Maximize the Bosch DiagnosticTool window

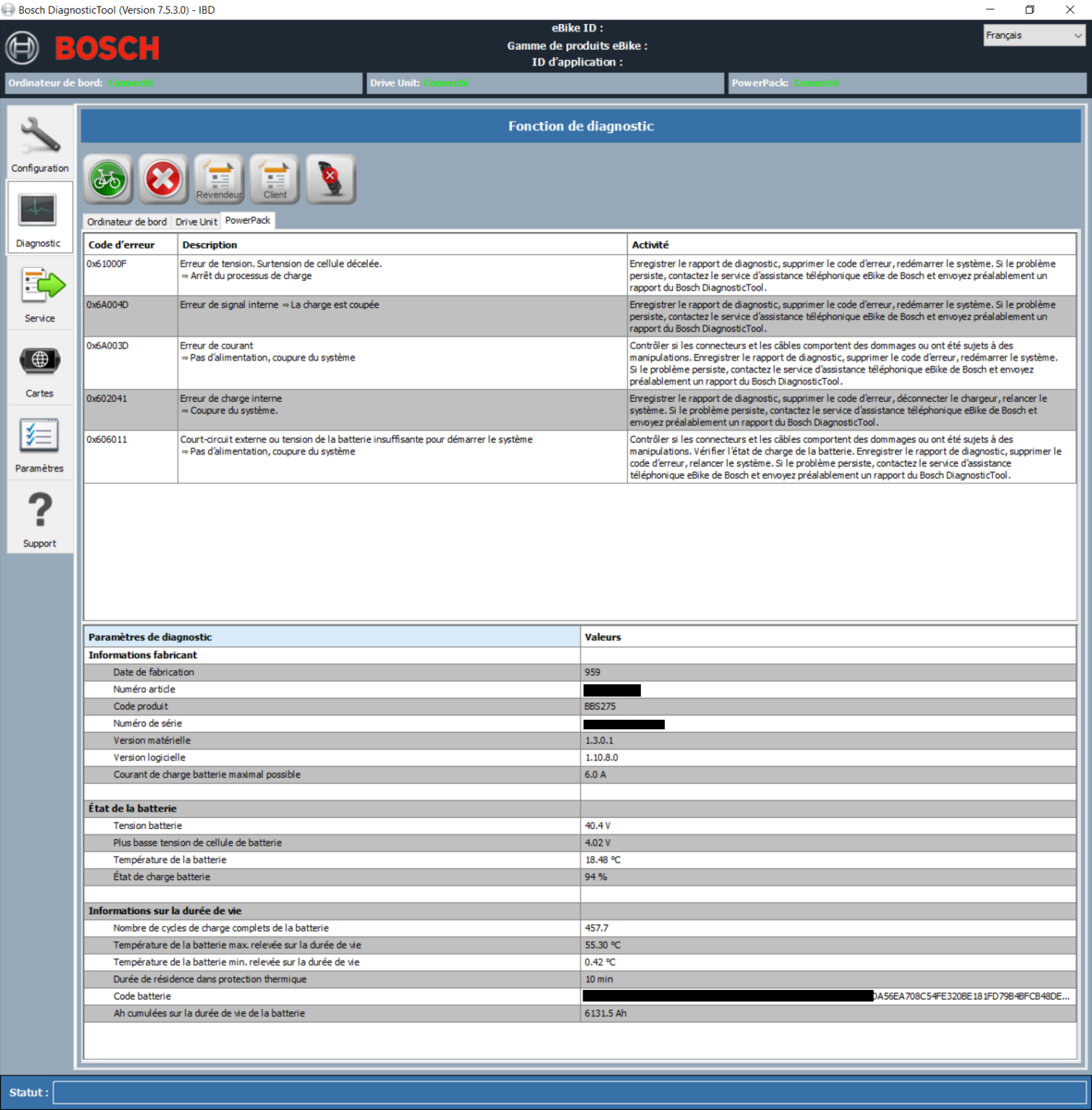(x=1030, y=9)
